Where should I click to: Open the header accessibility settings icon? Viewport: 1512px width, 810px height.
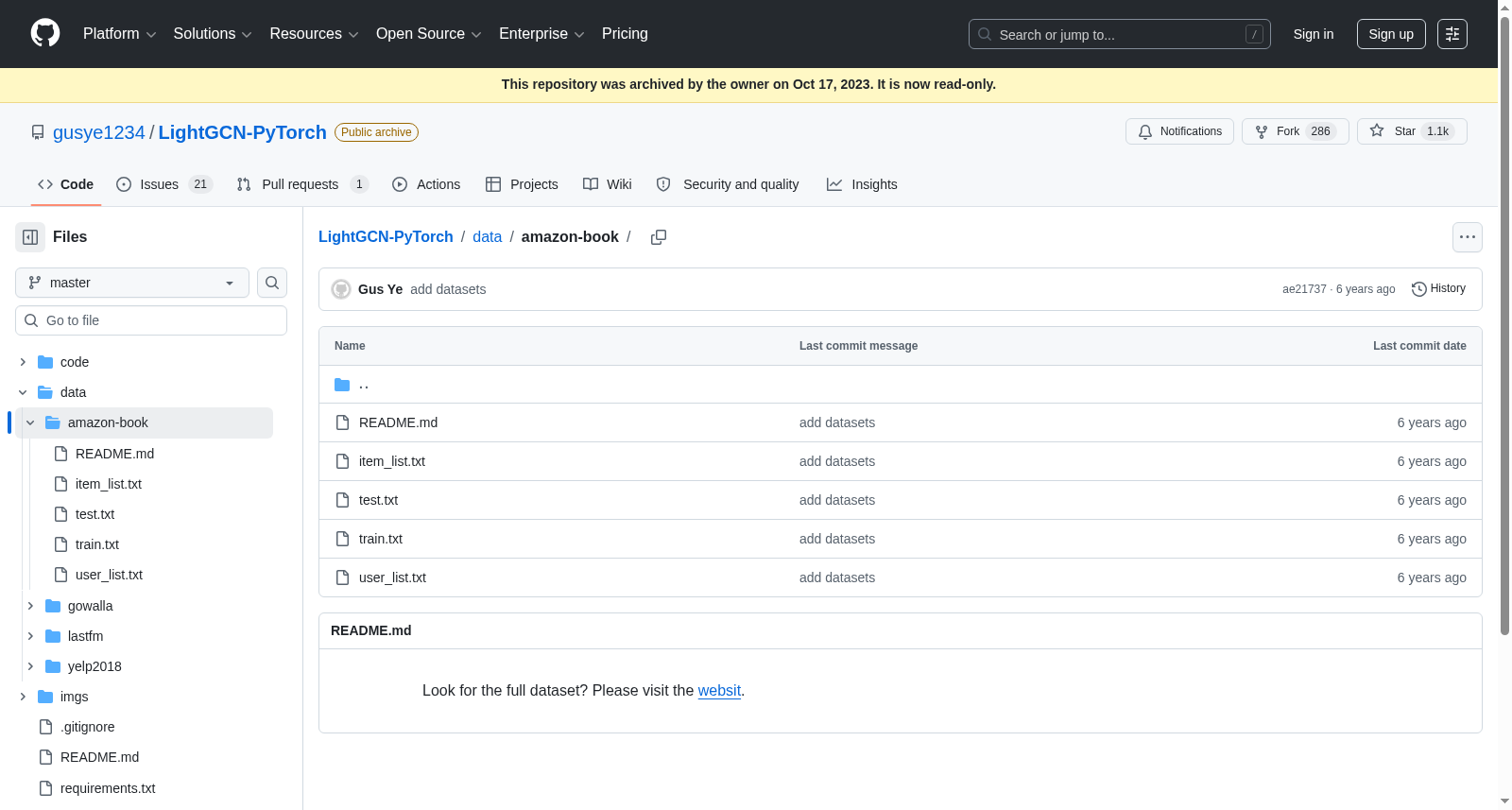point(1452,34)
